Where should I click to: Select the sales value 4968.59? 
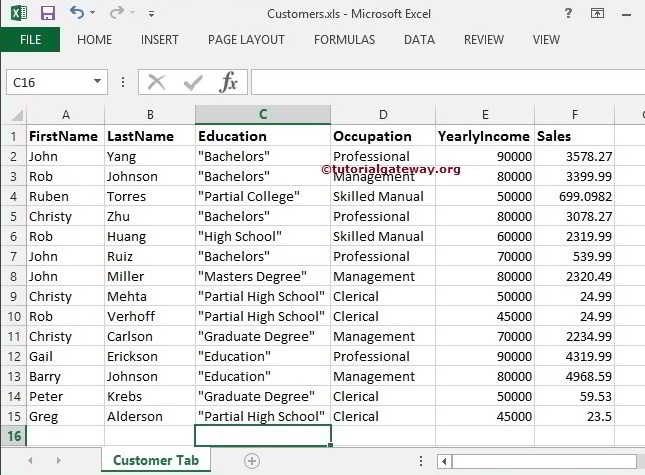point(575,376)
